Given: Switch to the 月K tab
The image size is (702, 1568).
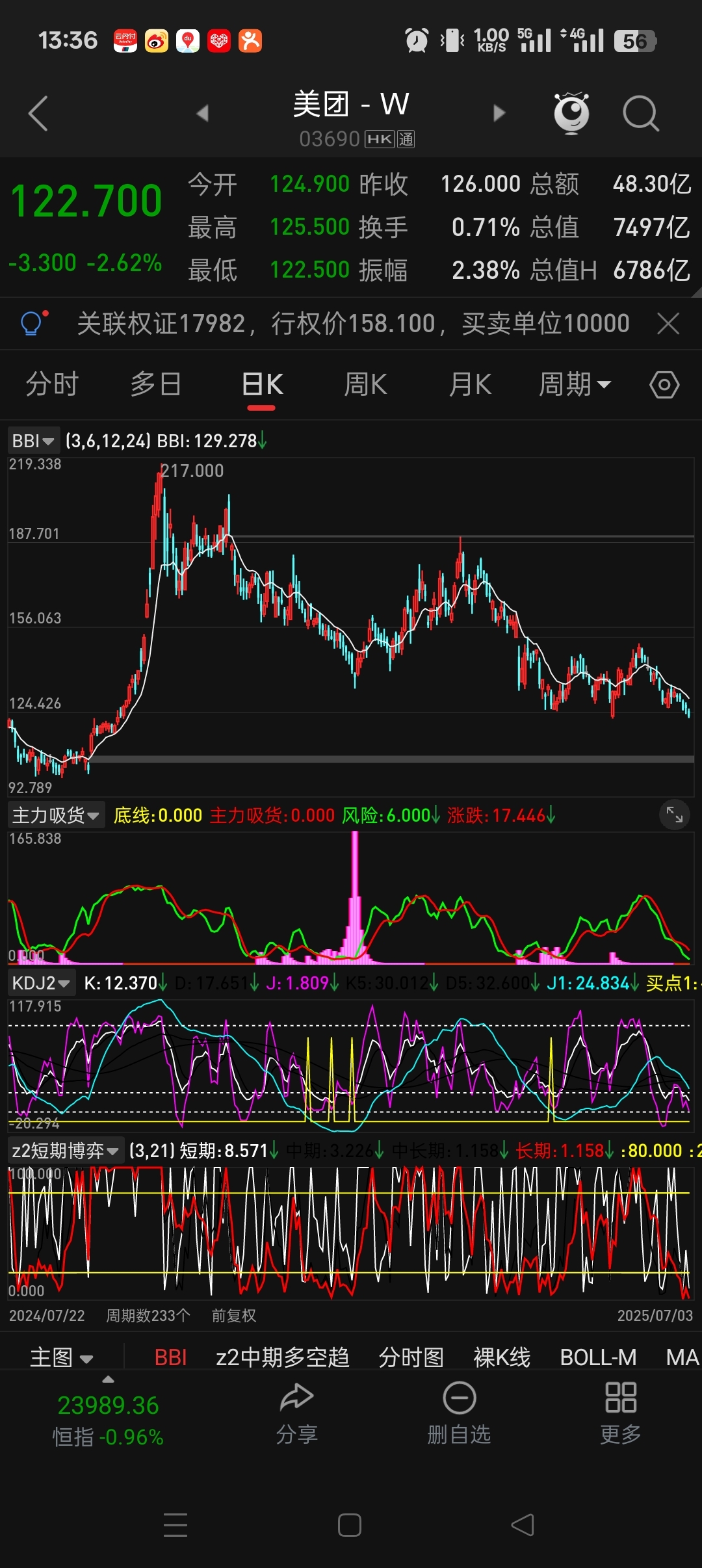Looking at the screenshot, I should (470, 384).
